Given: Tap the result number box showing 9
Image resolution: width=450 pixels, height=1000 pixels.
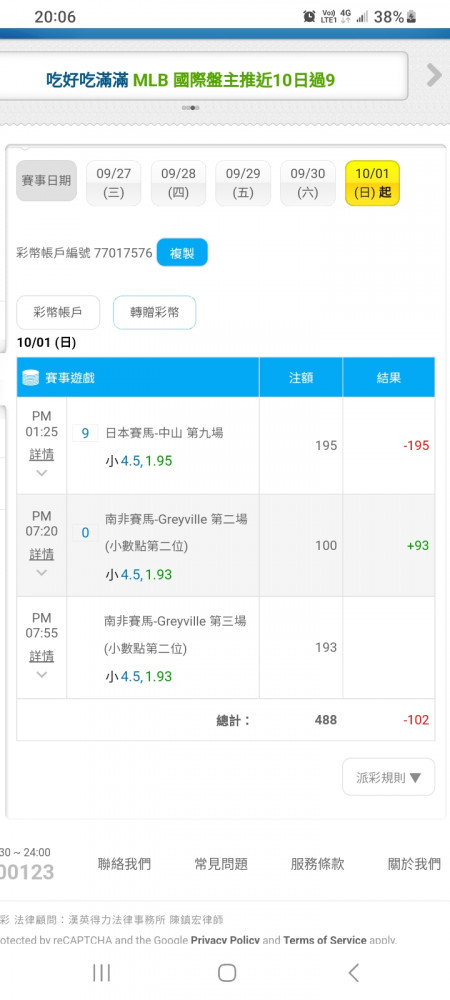Looking at the screenshot, I should tap(85, 434).
